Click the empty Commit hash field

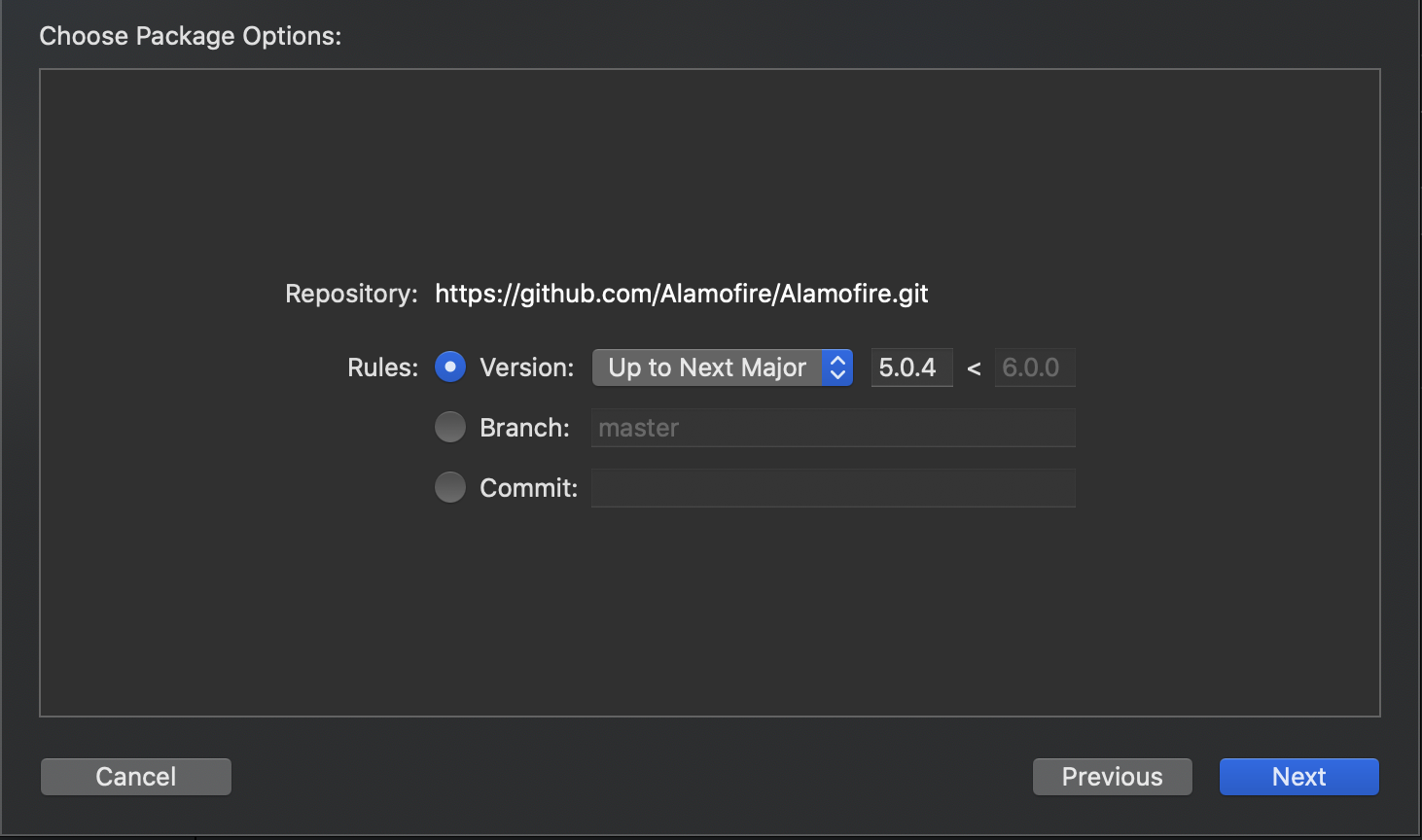coord(833,488)
